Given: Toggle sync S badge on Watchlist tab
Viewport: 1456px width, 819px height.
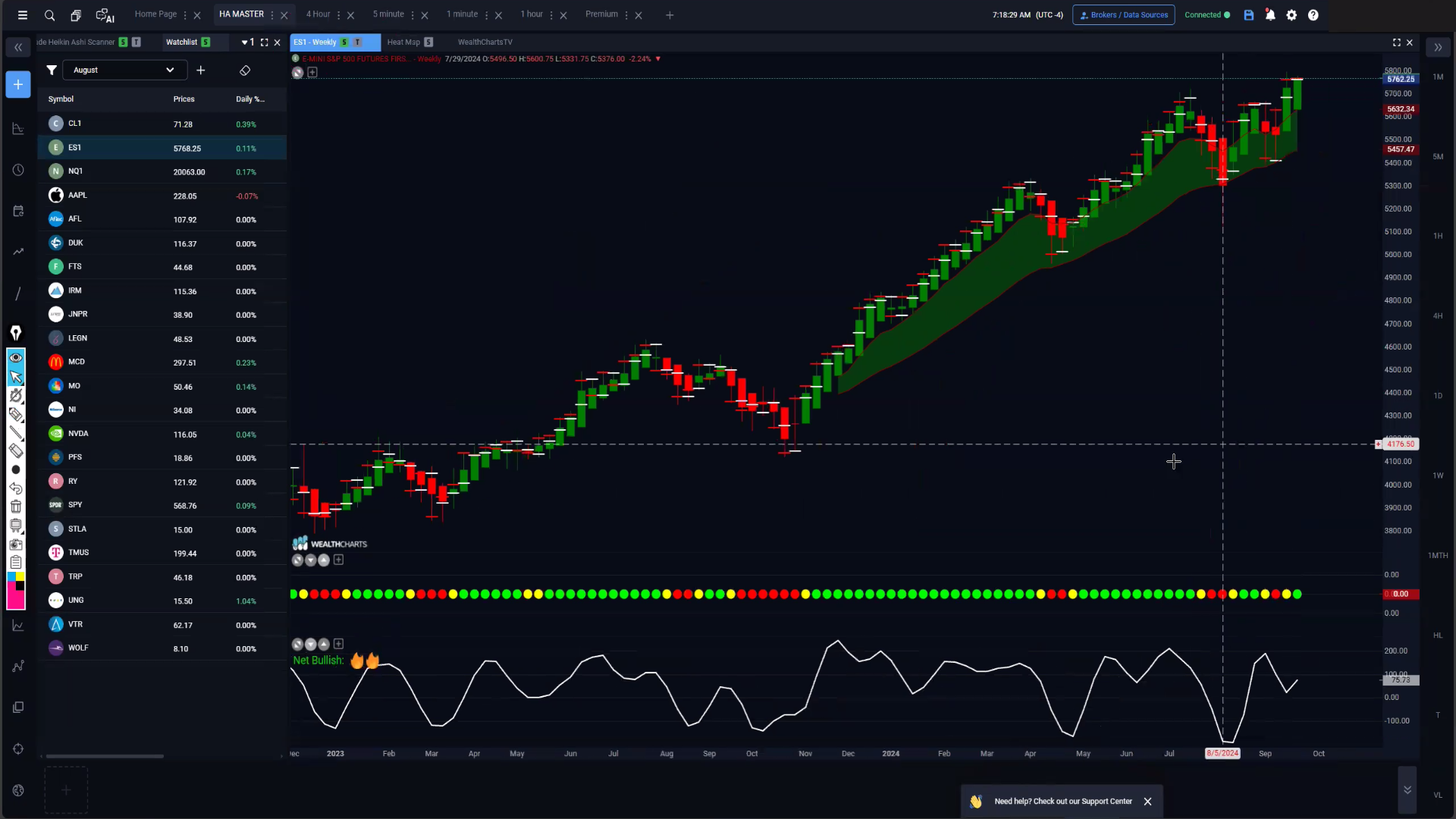Looking at the screenshot, I should point(206,42).
